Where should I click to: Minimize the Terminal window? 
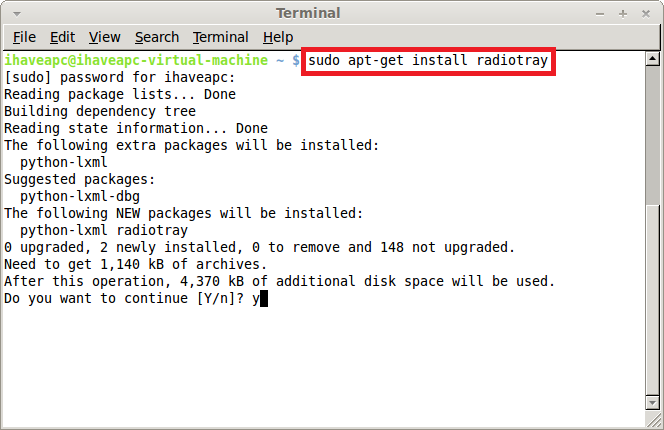[600, 14]
